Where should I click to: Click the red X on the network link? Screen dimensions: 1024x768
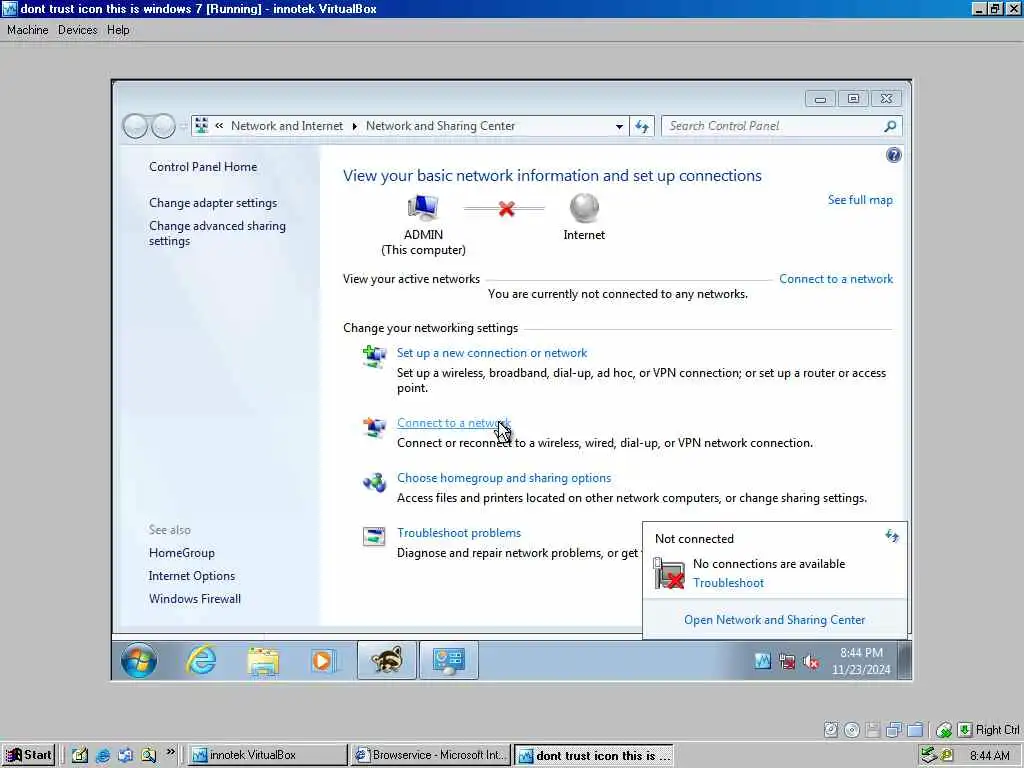coord(506,209)
